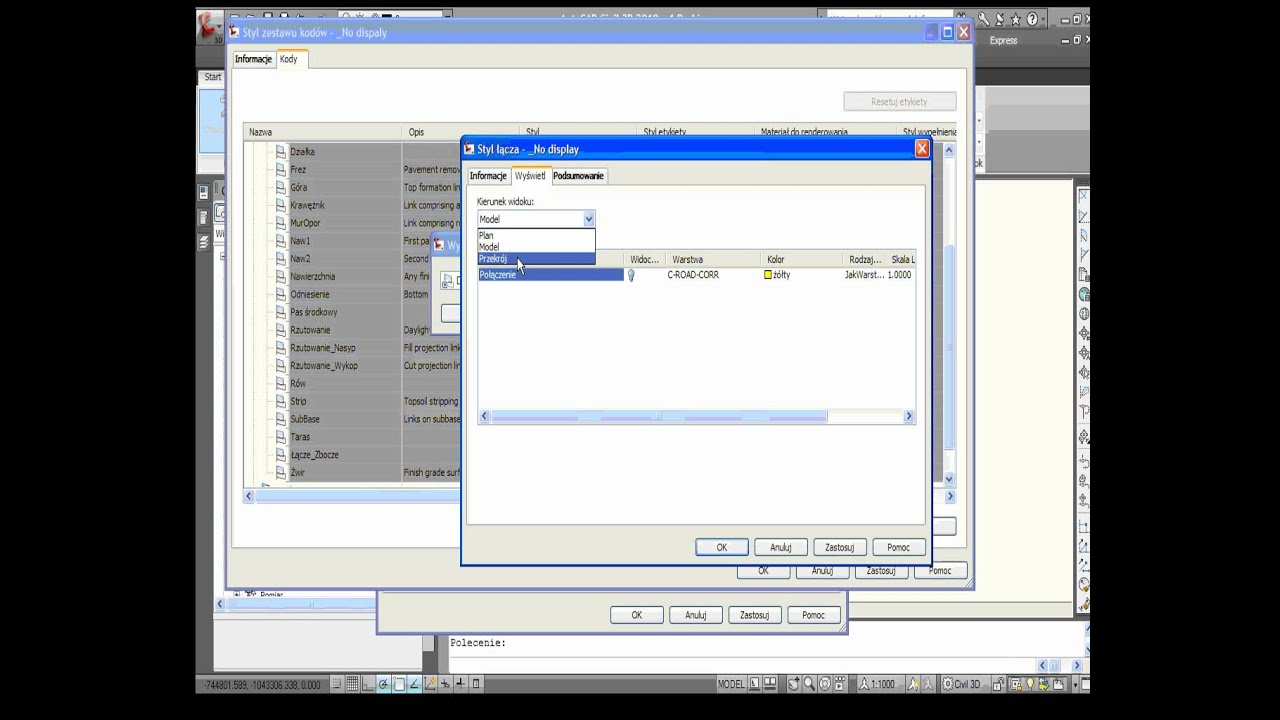This screenshot has height=720, width=1280.
Task: Open the Kierunek widoku combo box arrow
Action: [589, 219]
